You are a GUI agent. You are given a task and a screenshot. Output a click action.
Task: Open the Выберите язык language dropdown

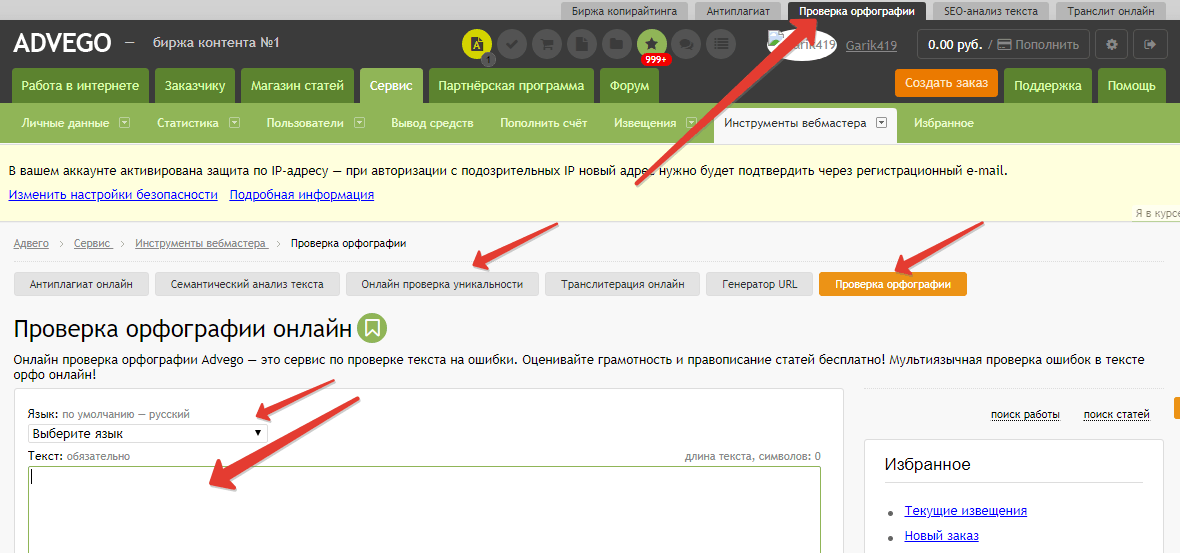(148, 433)
